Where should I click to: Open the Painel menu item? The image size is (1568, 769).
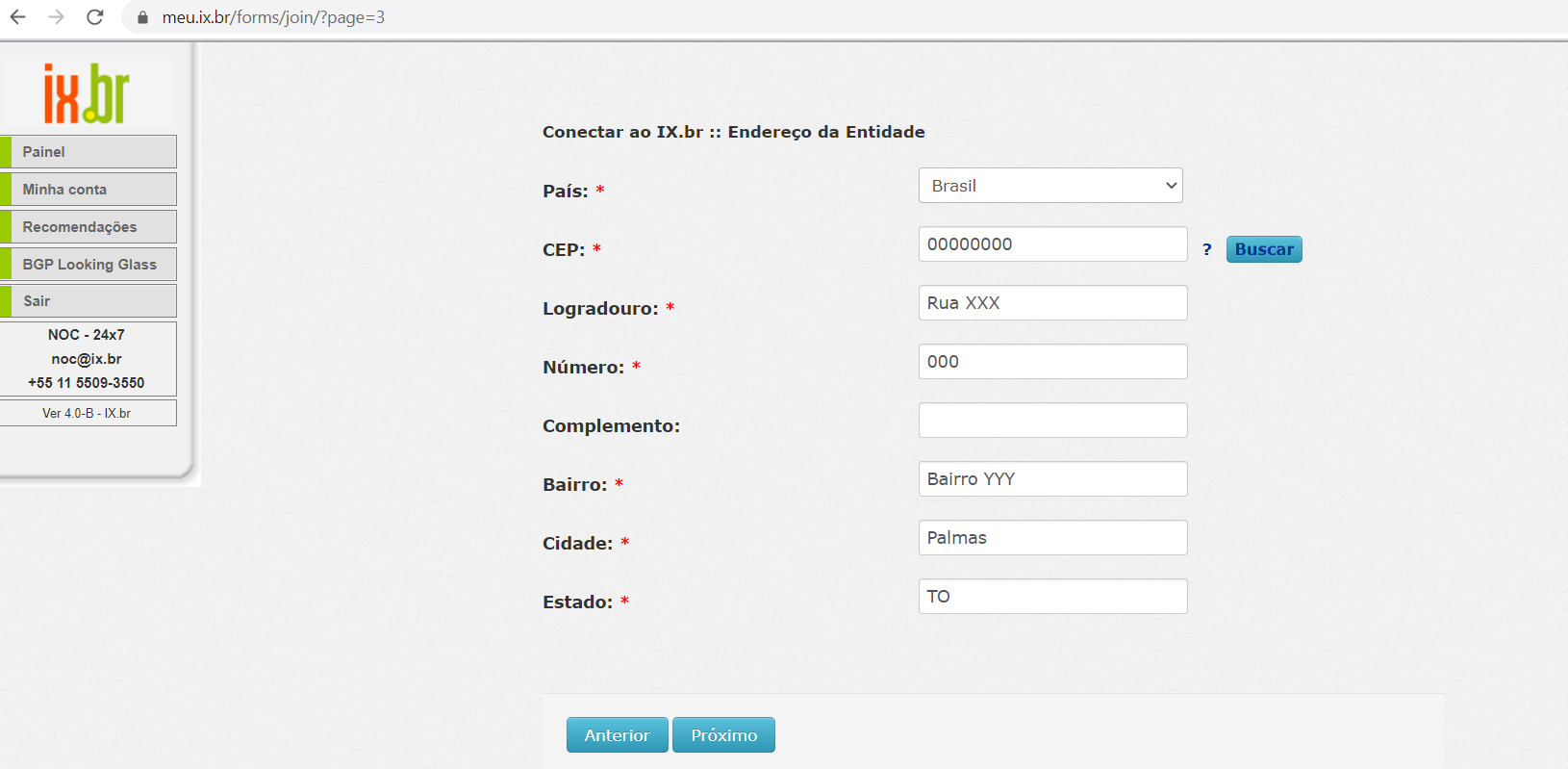(89, 152)
